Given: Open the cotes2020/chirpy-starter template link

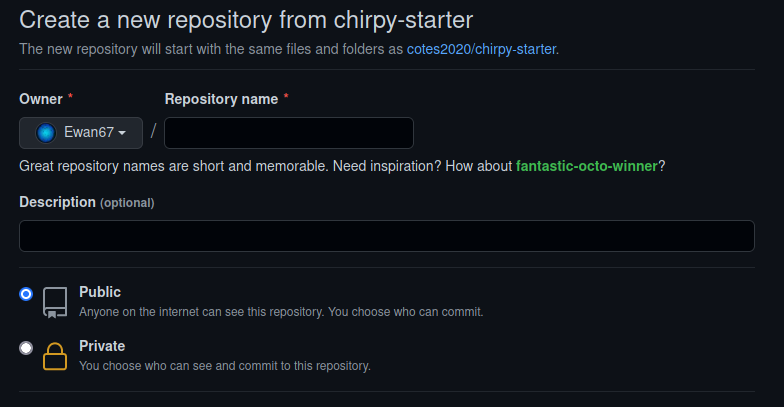Looking at the screenshot, I should coord(482,49).
